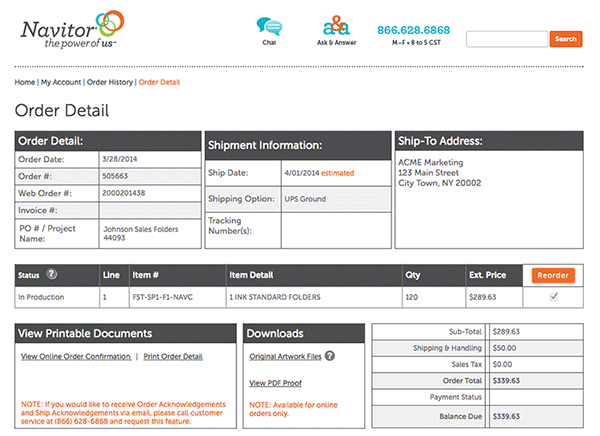Open My Account breadcrumb link
Image resolution: width=600 pixels, height=436 pixels.
point(61,81)
